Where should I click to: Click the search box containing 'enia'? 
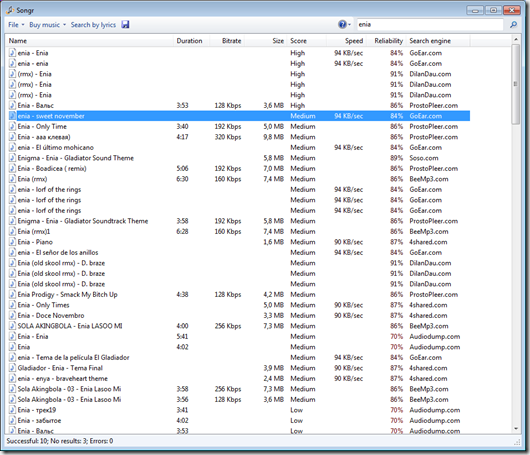click(429, 24)
